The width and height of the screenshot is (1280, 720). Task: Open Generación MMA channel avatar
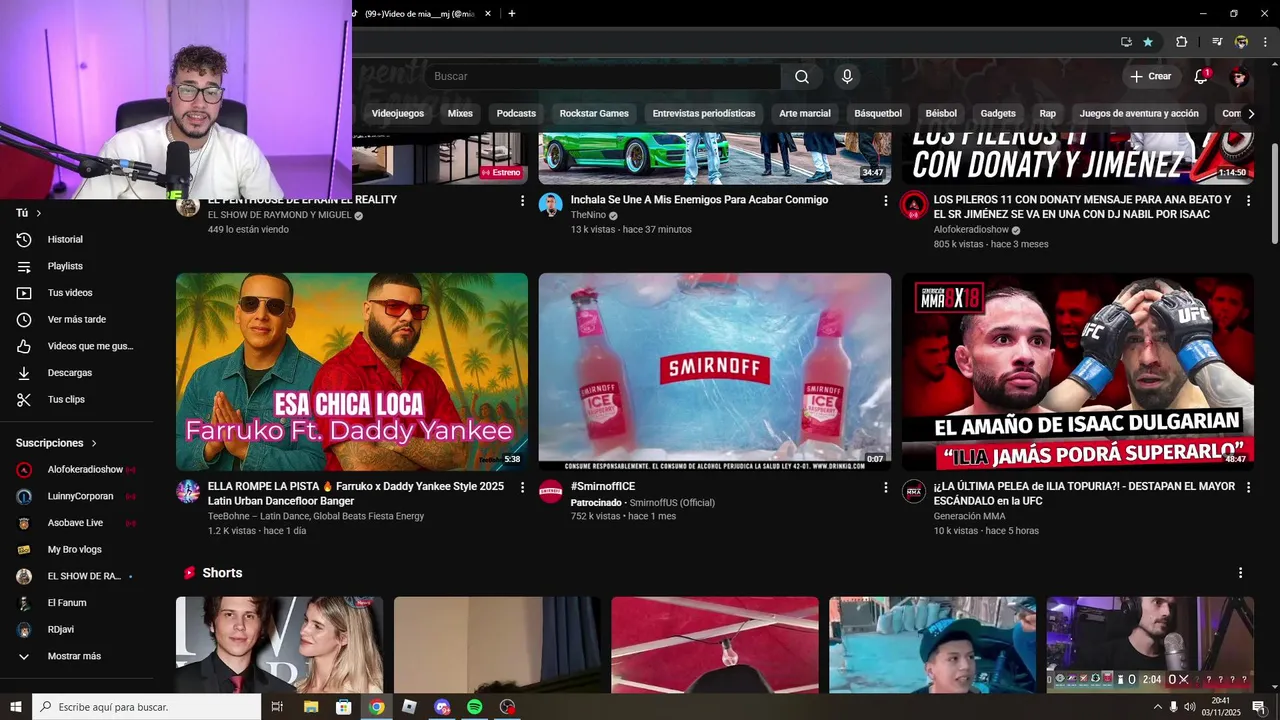click(x=914, y=491)
